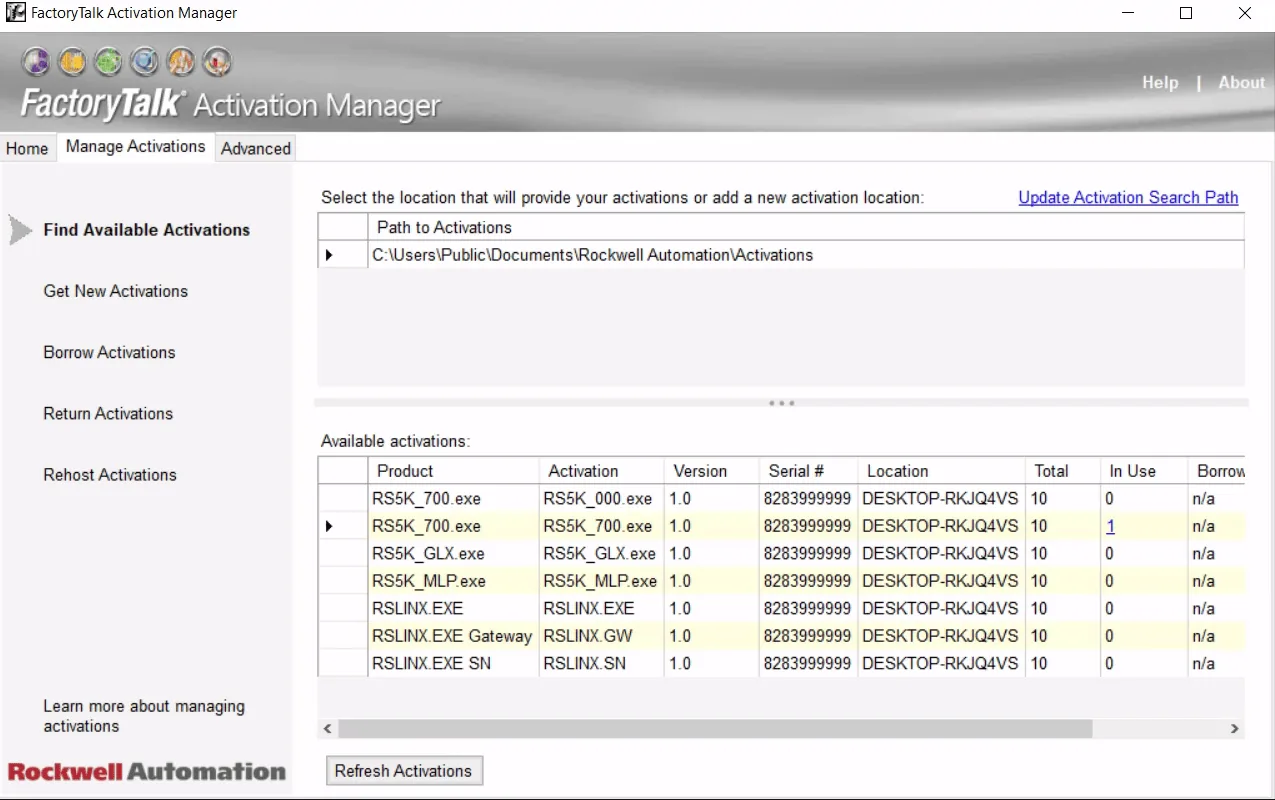This screenshot has width=1275, height=800.
Task: Select the Rockwell Automation\Activations path row
Action: [x=806, y=255]
